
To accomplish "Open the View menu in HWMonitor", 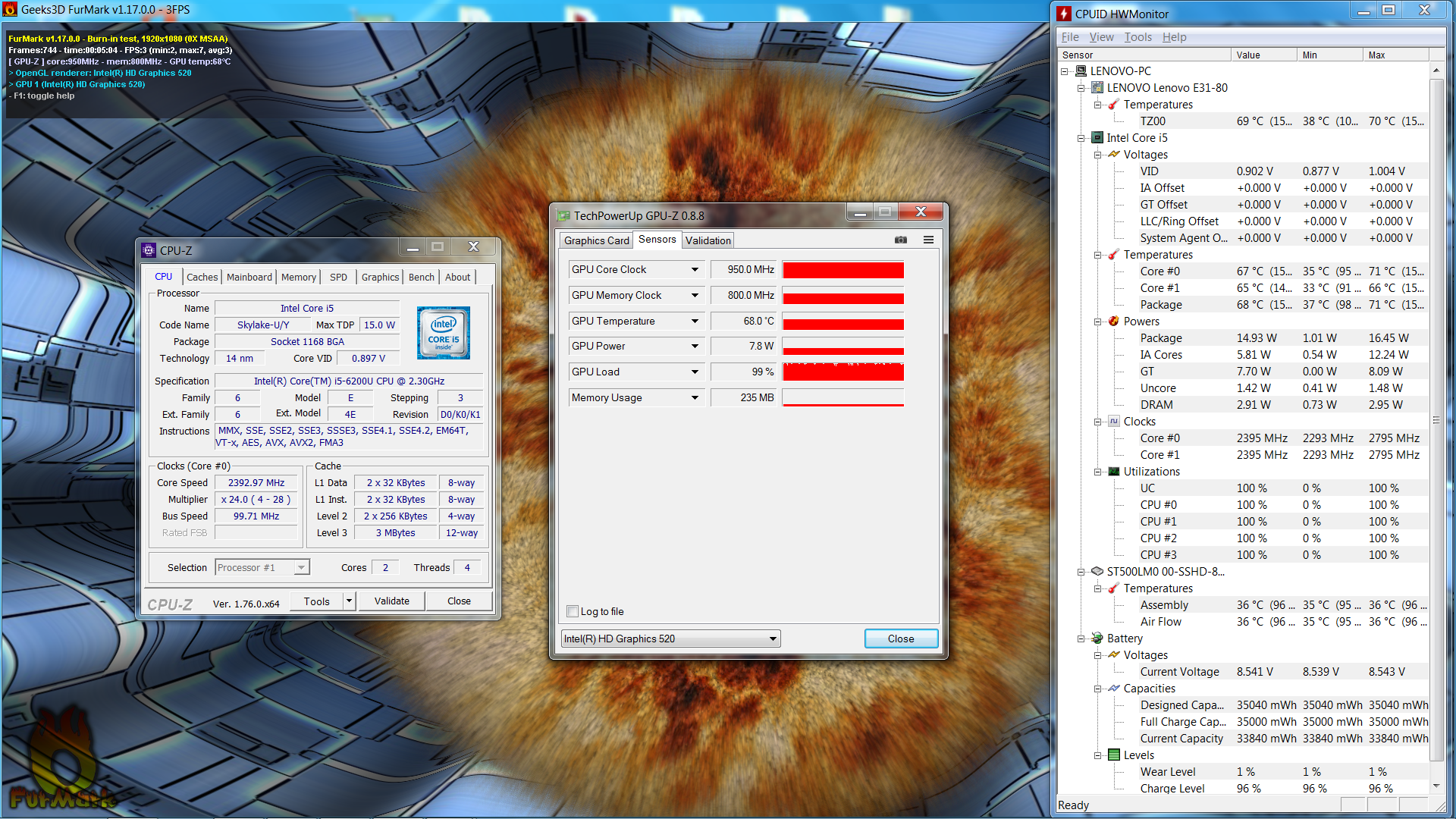I will coord(1101,37).
